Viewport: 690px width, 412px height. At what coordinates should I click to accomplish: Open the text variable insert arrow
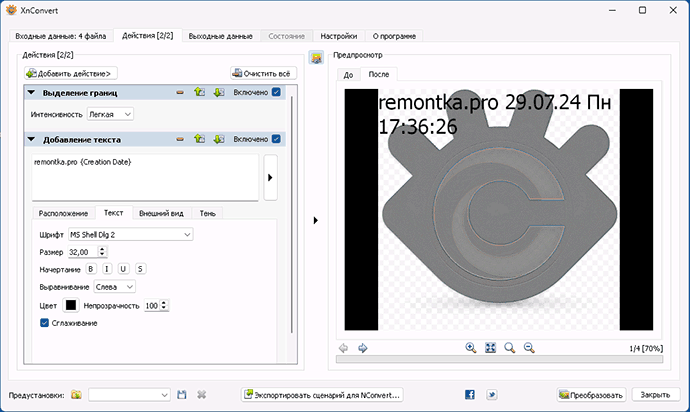tap(270, 177)
